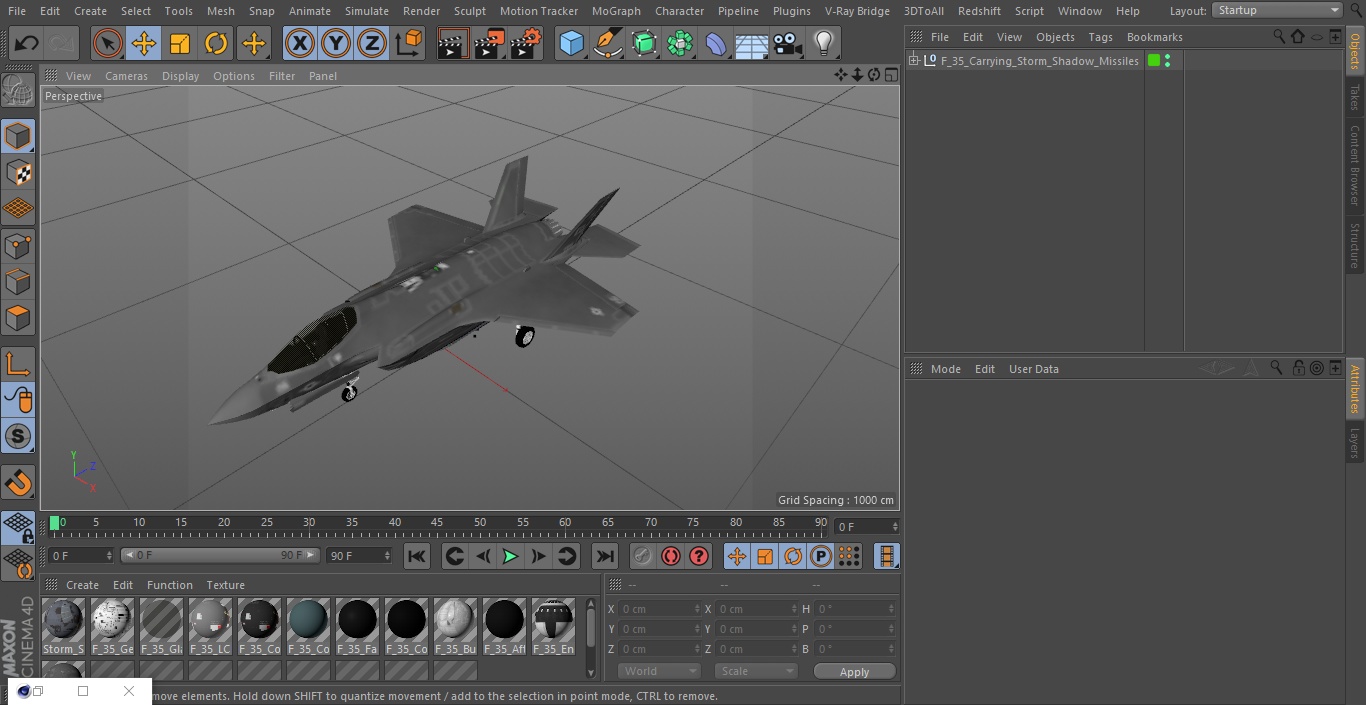Viewport: 1366px width, 705px height.
Task: Switch to the Layers tab
Action: [x=1355, y=442]
